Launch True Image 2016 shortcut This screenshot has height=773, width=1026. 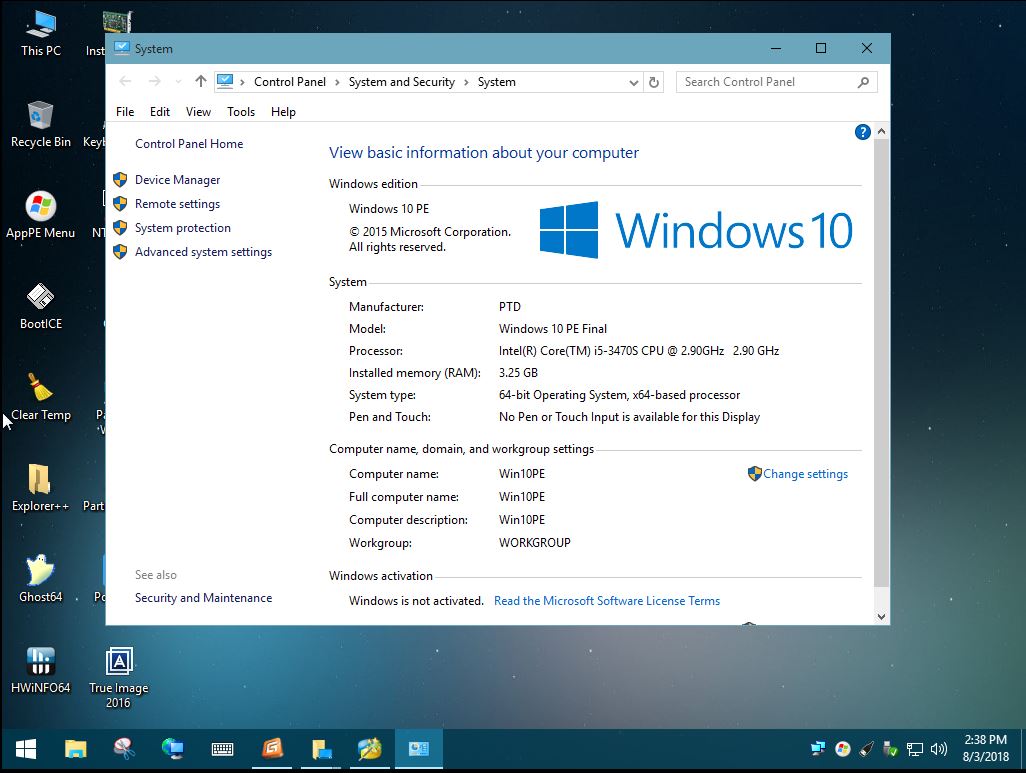118,678
